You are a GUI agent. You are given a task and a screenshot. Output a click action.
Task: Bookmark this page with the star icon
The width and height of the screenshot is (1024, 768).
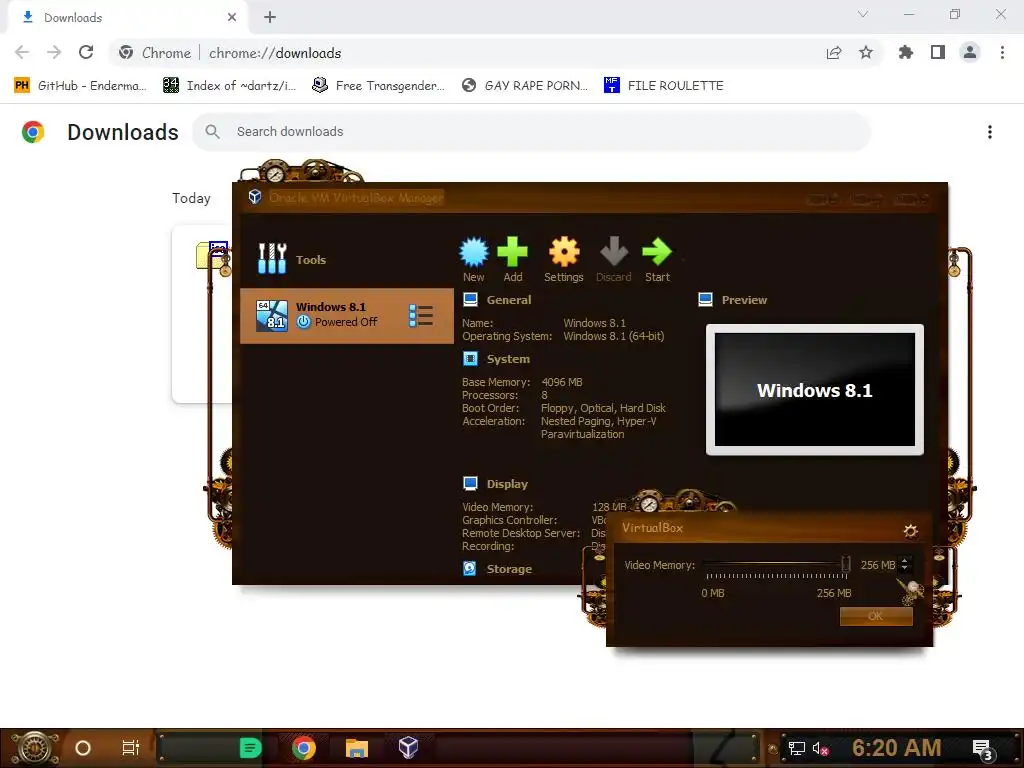tap(866, 52)
